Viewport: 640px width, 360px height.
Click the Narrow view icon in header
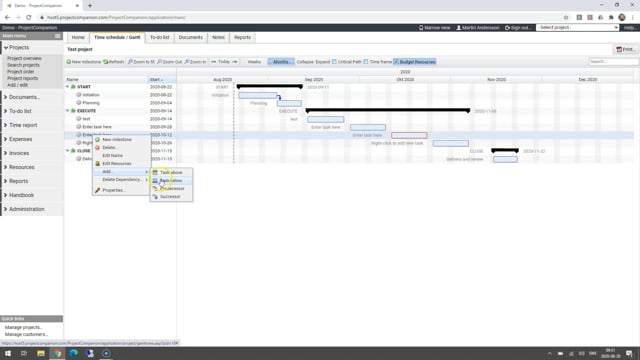421,28
